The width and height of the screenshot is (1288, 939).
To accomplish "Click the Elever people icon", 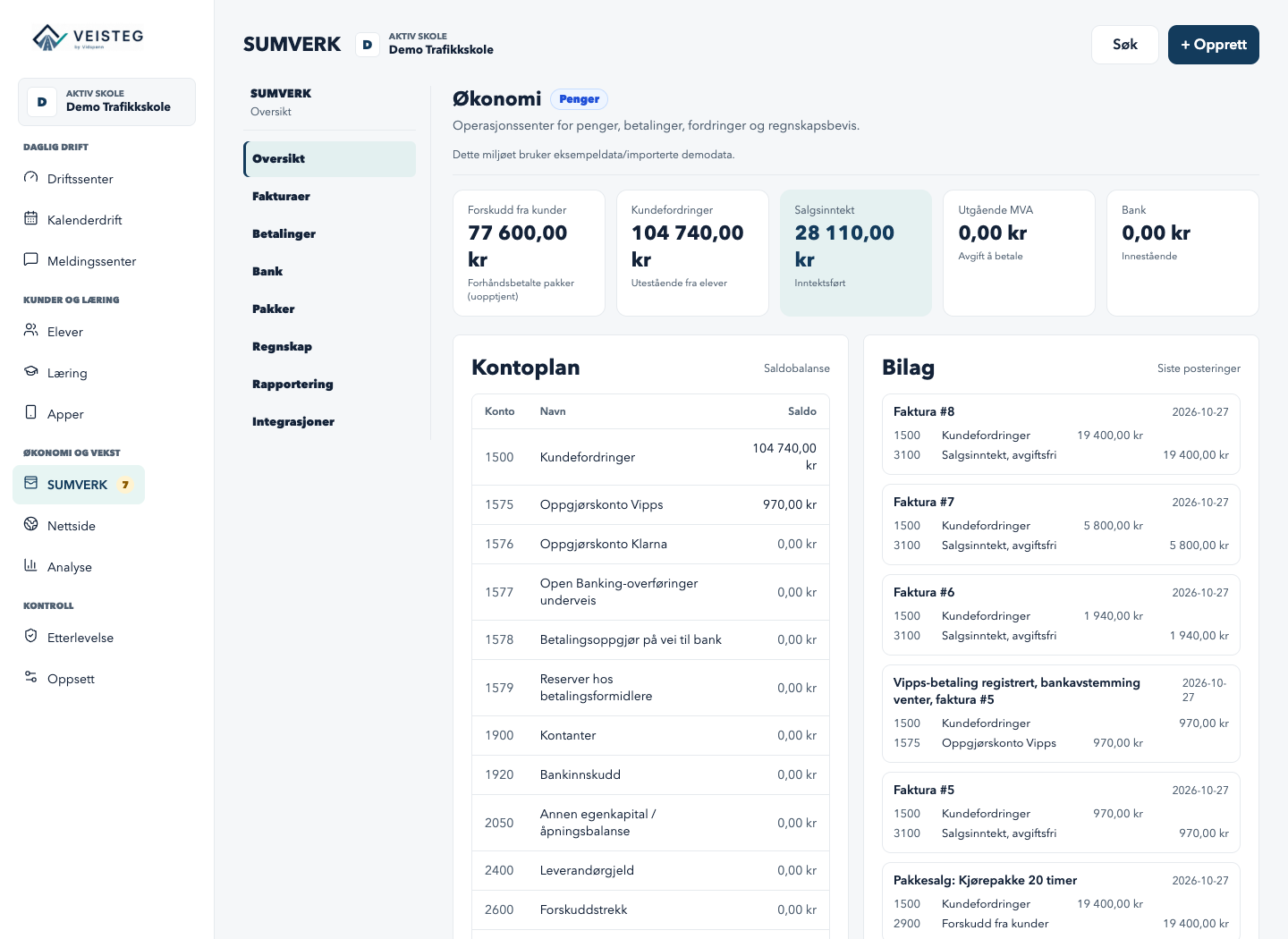I will (x=31, y=331).
